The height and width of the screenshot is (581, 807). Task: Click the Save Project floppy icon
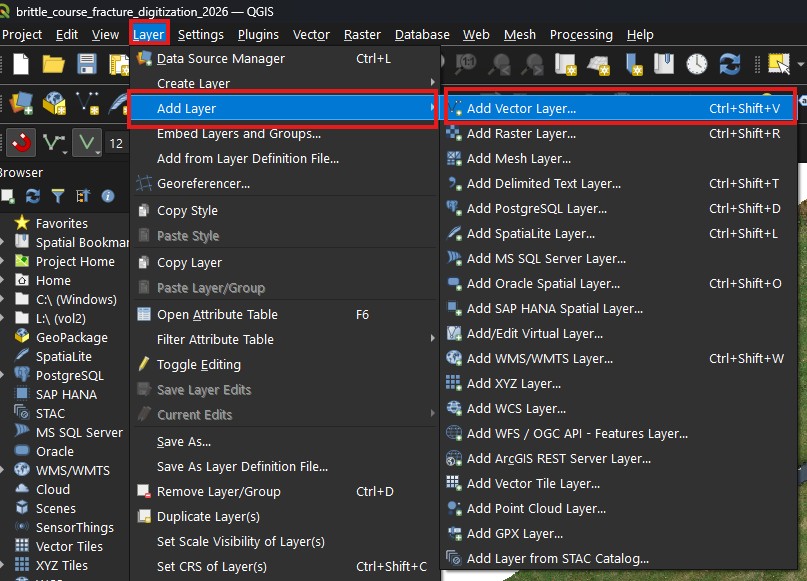[86, 64]
